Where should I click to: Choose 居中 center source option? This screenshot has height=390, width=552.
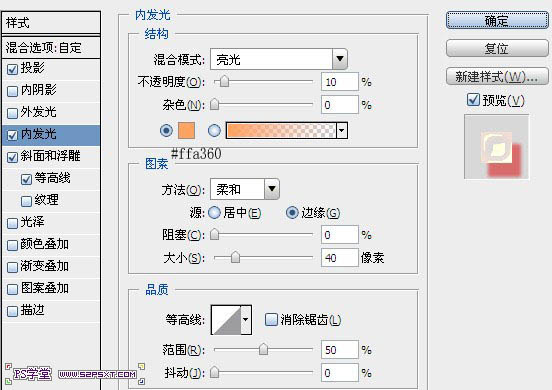pyautogui.click(x=214, y=213)
